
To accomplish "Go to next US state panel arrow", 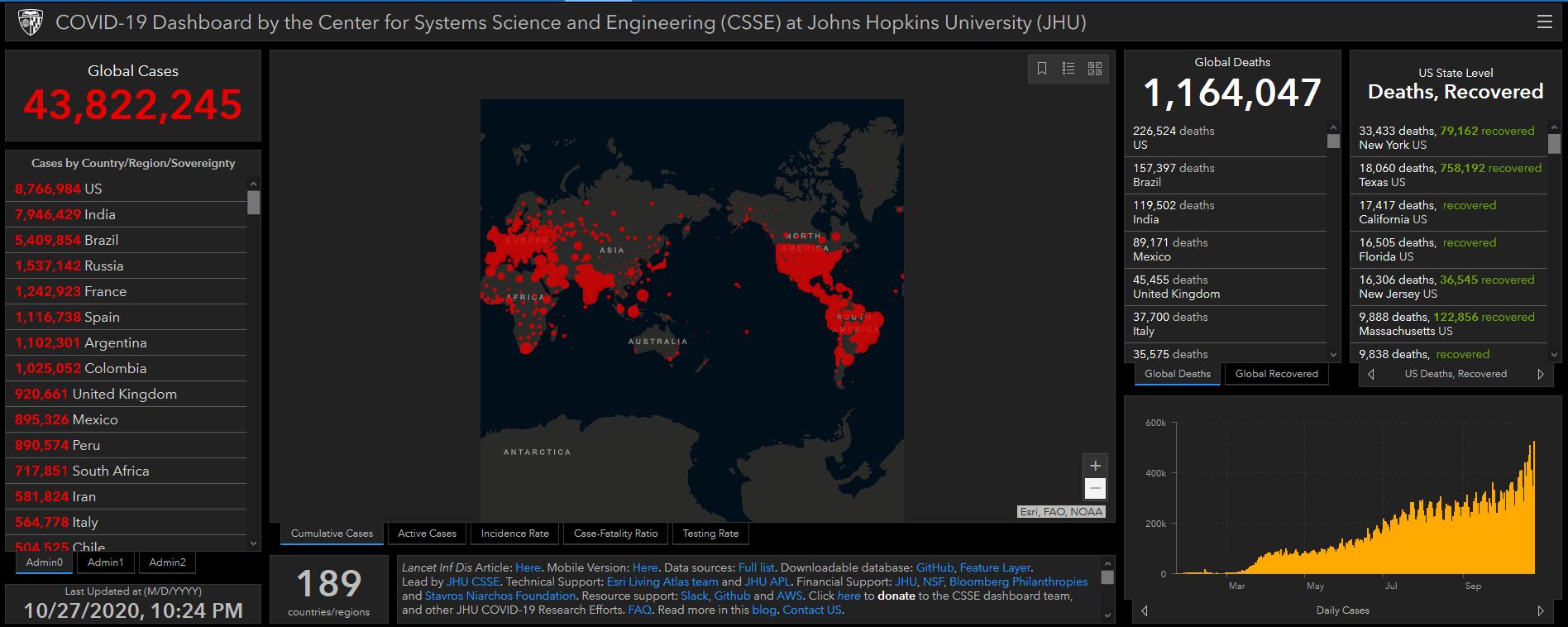I will (x=1540, y=374).
